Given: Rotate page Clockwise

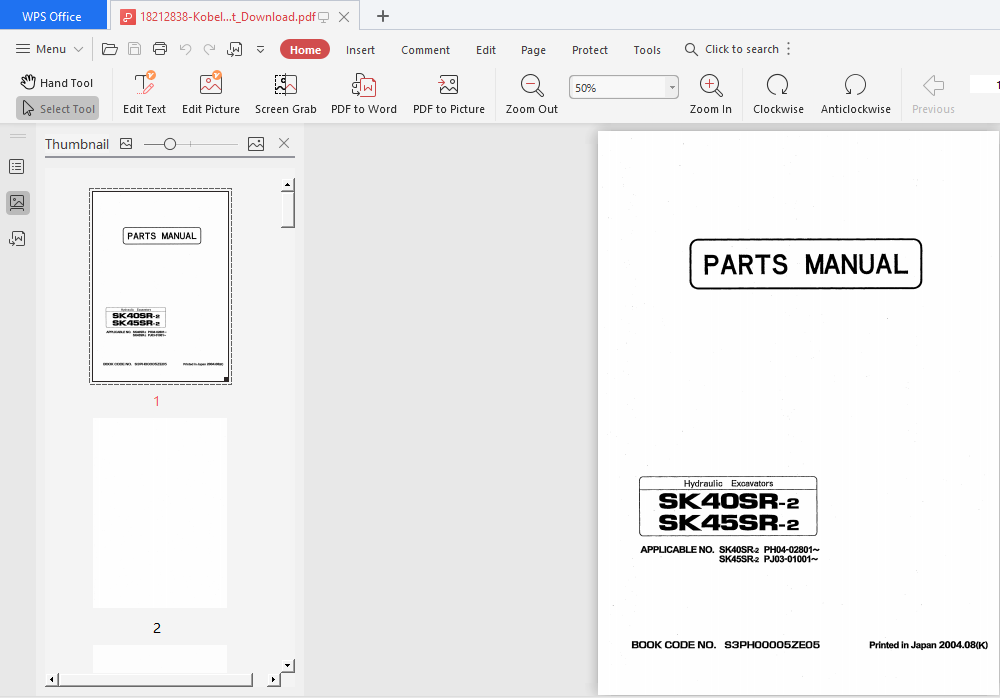Looking at the screenshot, I should click(x=778, y=93).
